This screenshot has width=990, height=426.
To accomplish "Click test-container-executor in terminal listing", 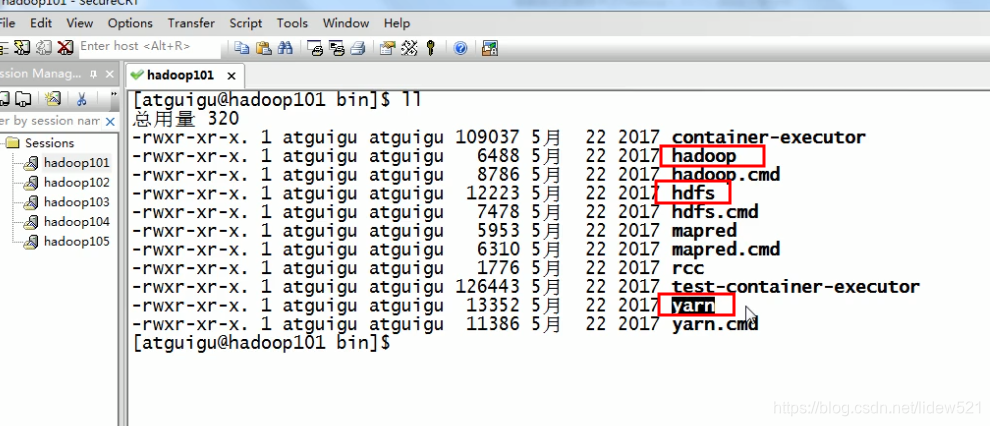I will tap(796, 287).
